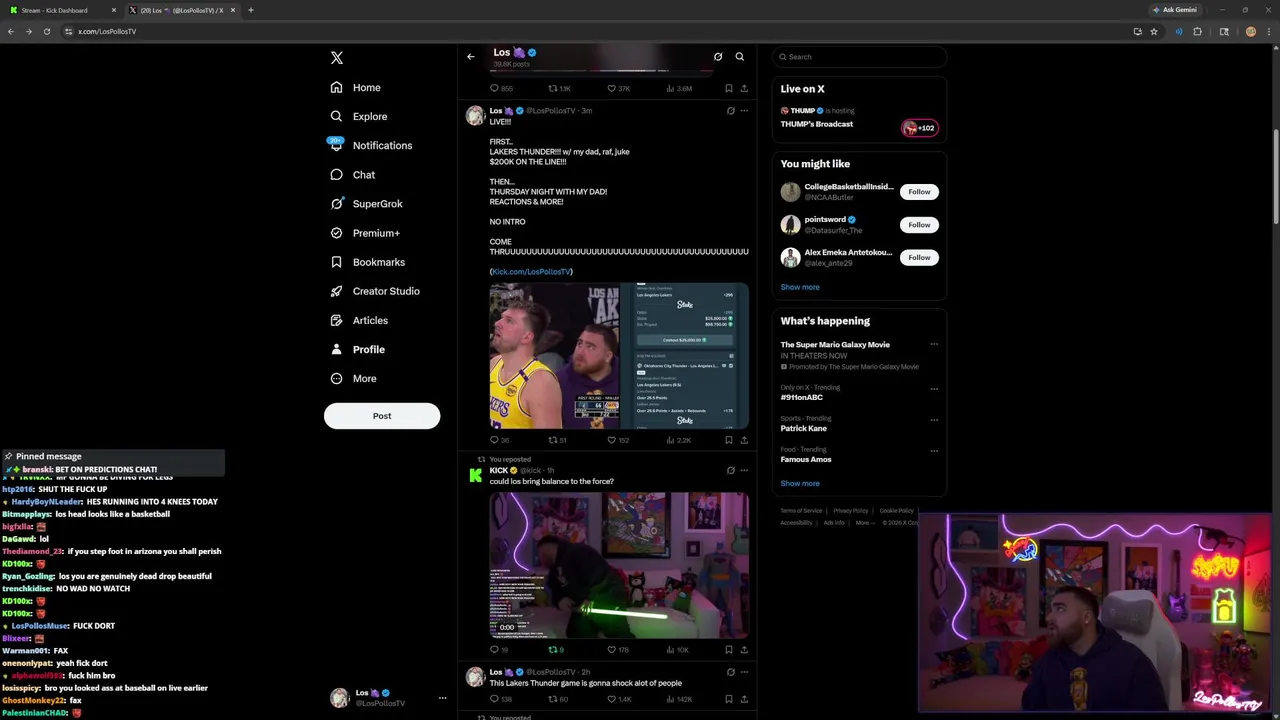Open Ask Gemini in browser
Viewport: 1280px width, 720px height.
click(1175, 10)
